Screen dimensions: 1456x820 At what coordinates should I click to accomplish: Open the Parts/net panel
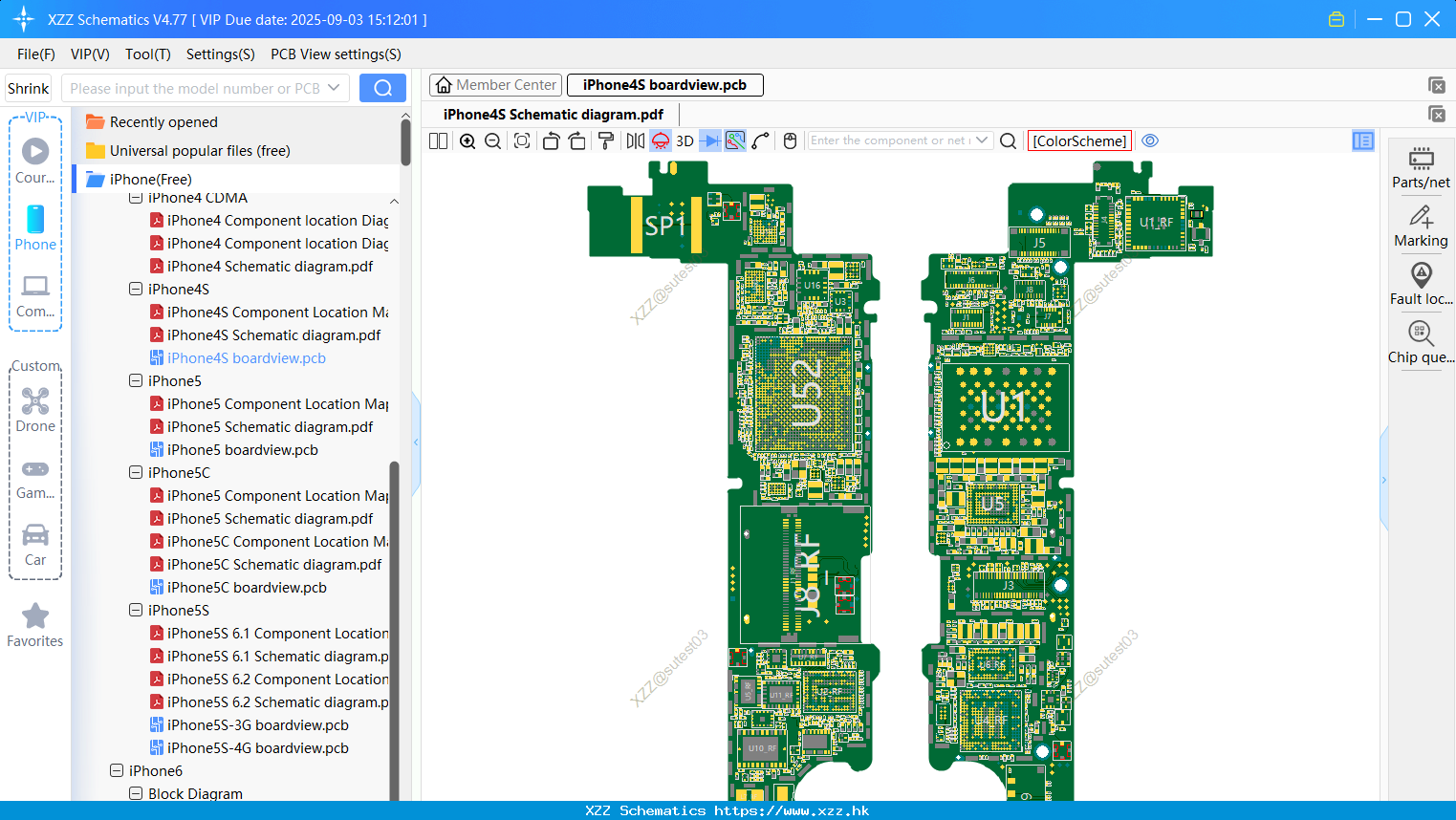tap(1421, 168)
